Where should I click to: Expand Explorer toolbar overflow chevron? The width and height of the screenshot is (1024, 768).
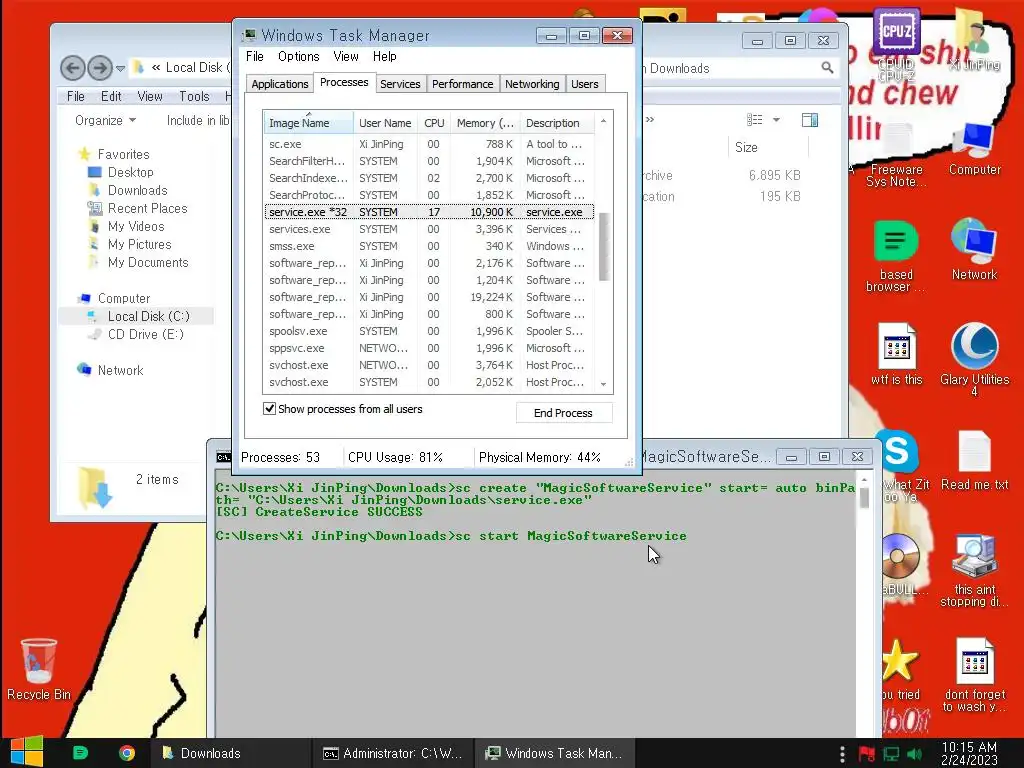coord(650,120)
